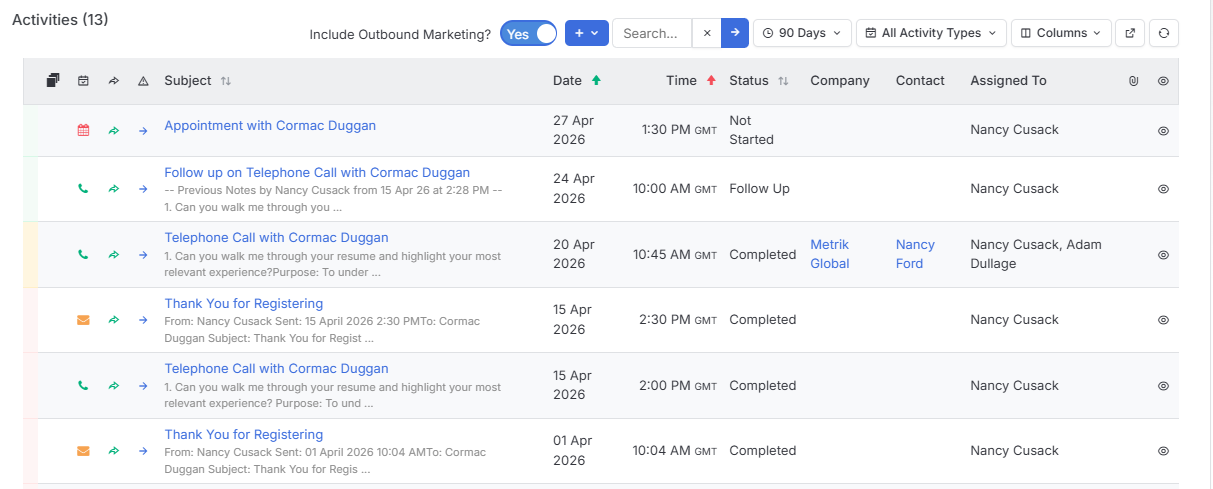Click the Not Started status cell

pyautogui.click(x=751, y=130)
